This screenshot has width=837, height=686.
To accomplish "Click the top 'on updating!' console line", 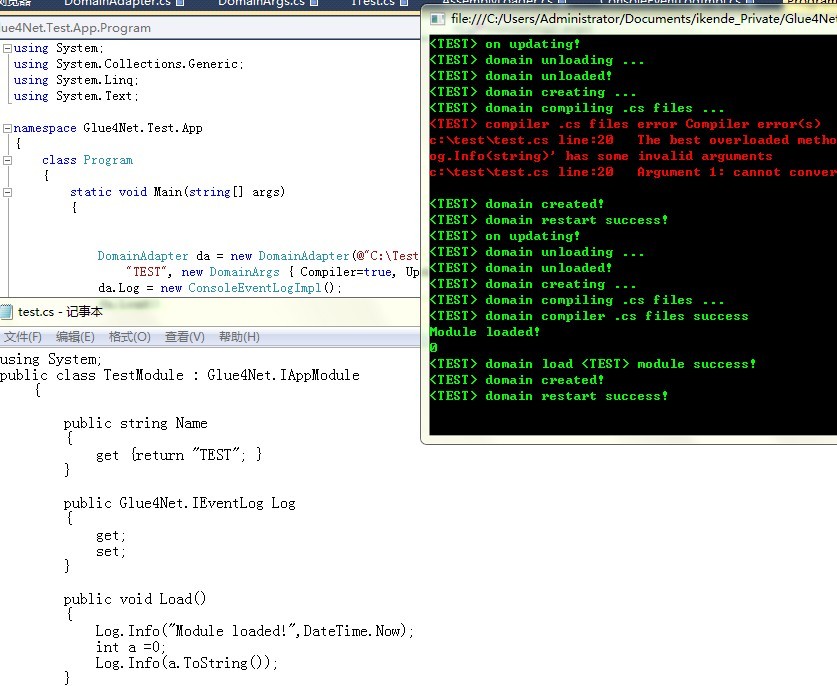I will (x=504, y=44).
